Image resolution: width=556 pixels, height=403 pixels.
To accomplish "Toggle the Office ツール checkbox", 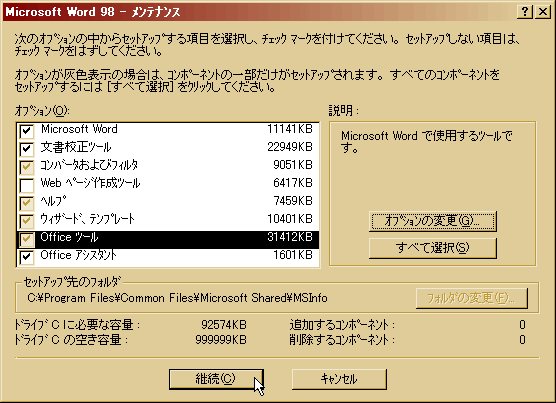I will 27,239.
